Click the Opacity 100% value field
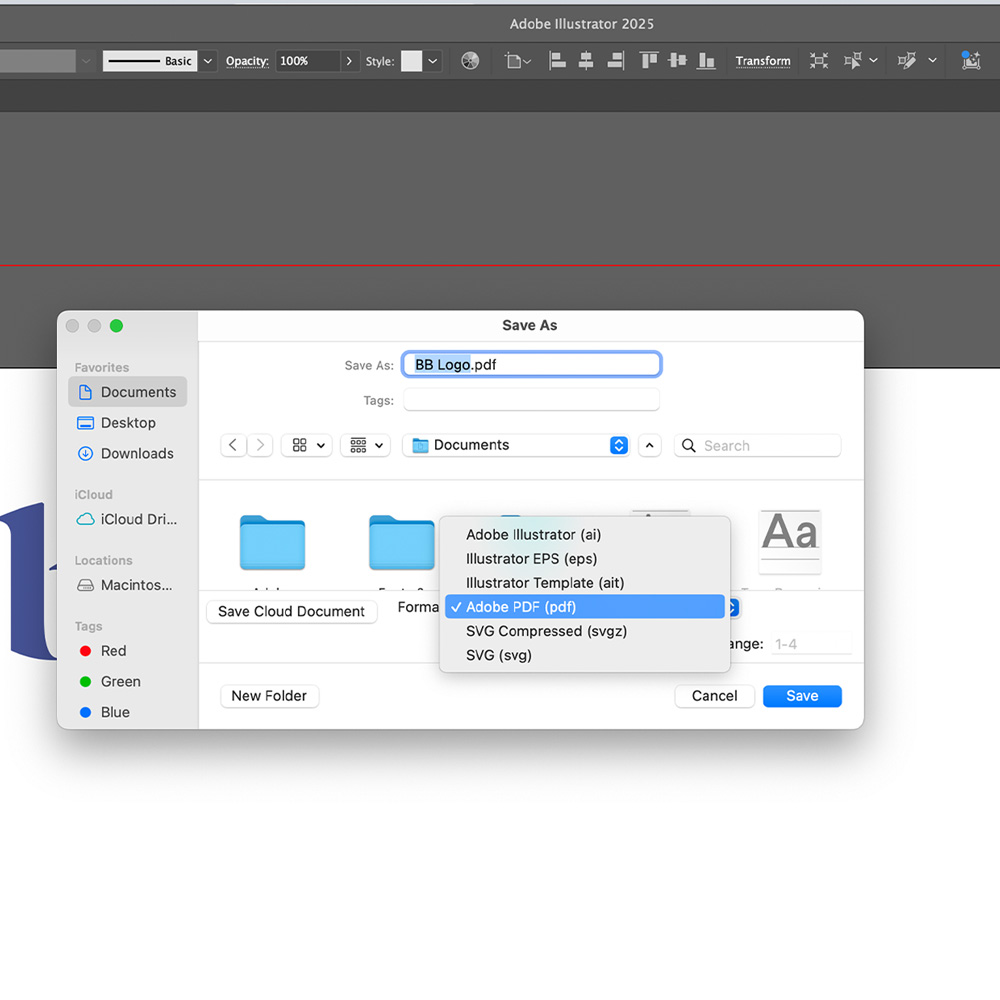 click(x=307, y=61)
